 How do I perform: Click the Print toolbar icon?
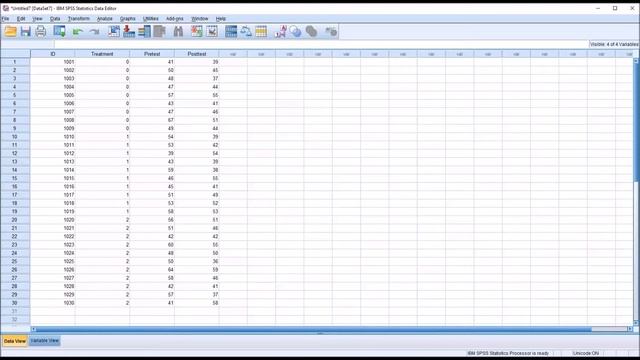click(41, 31)
